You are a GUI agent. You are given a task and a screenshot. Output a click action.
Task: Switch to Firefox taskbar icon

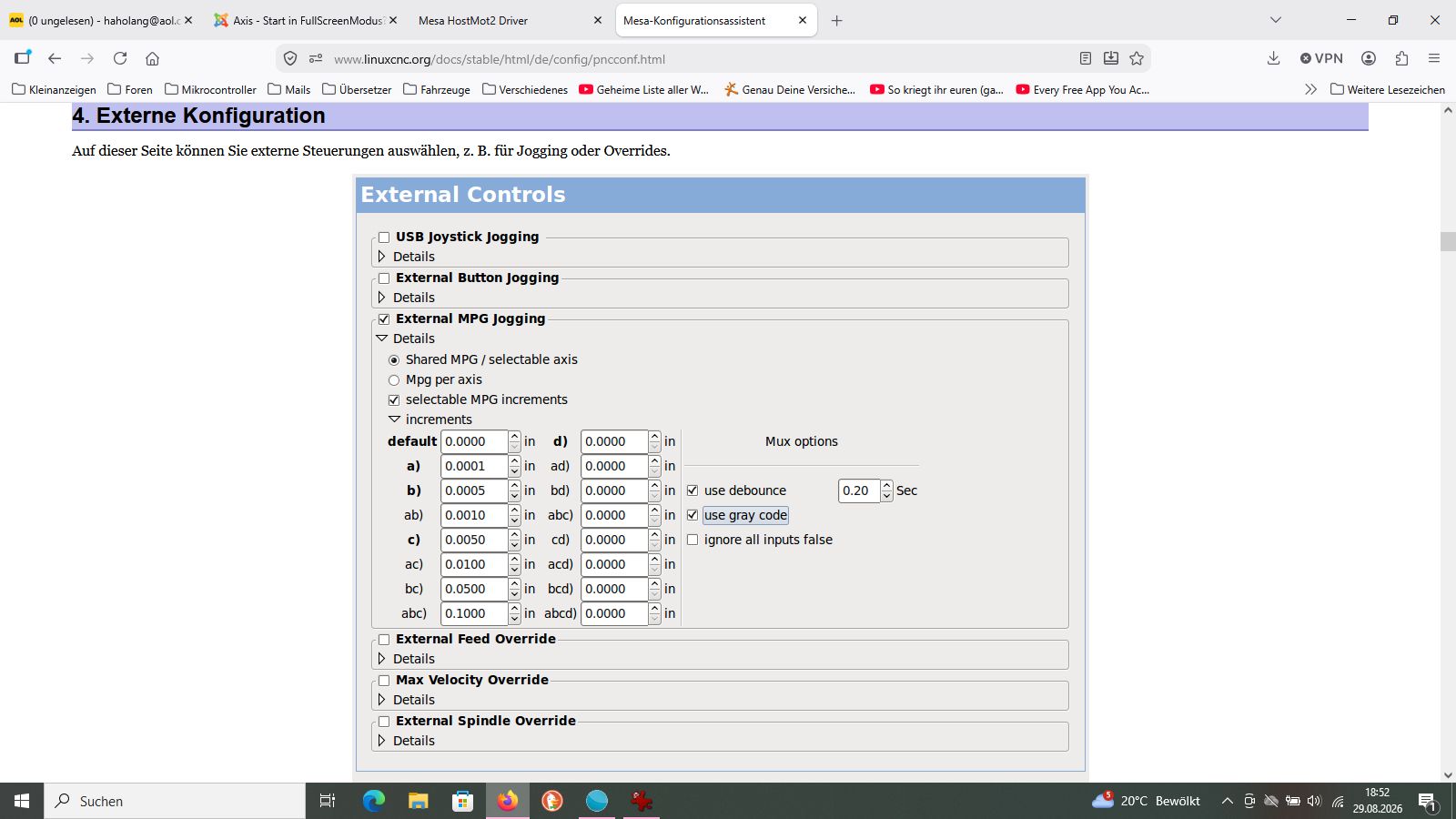pos(508,801)
